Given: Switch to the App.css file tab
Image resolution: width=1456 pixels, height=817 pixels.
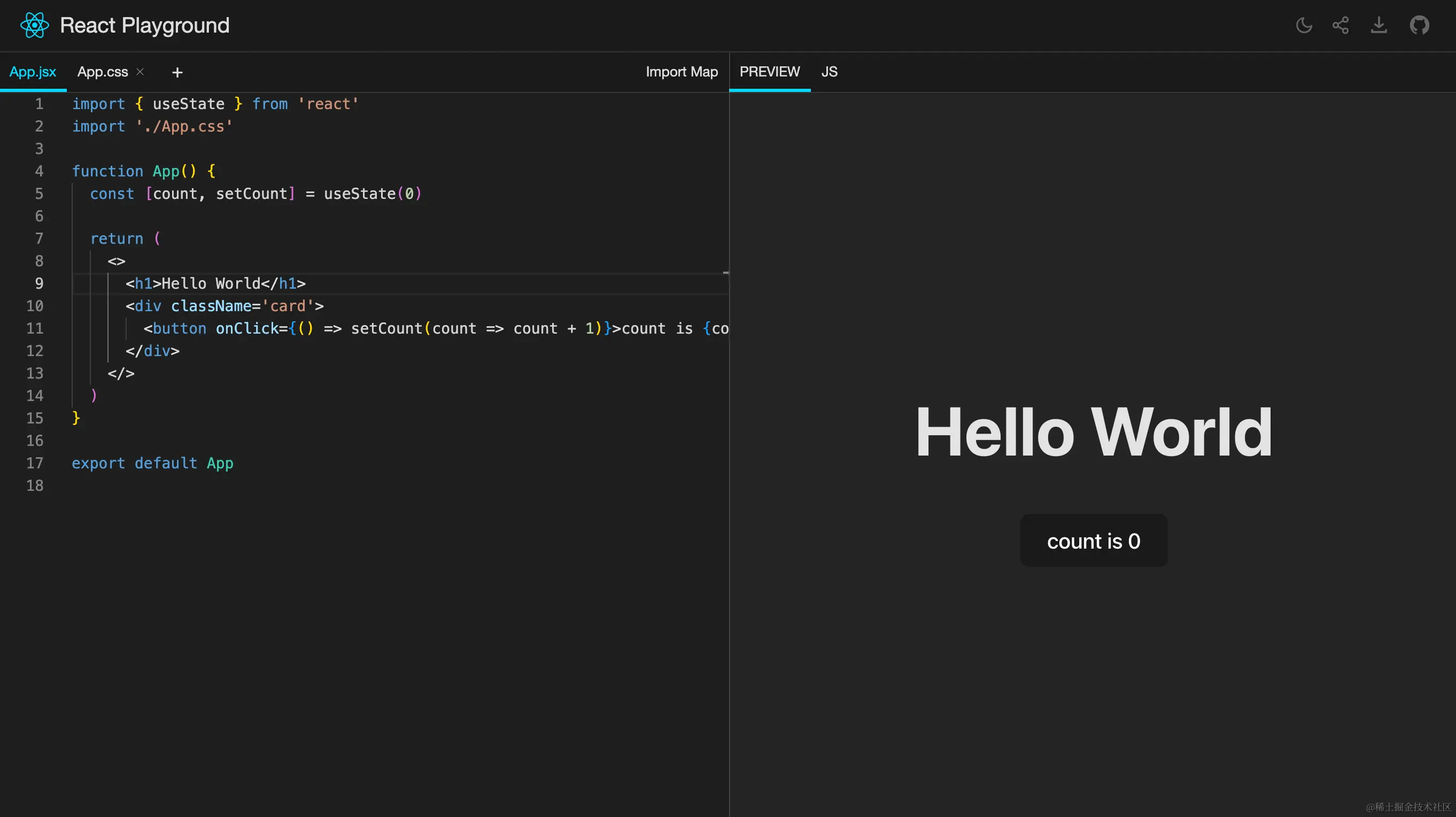Looking at the screenshot, I should click(x=102, y=72).
